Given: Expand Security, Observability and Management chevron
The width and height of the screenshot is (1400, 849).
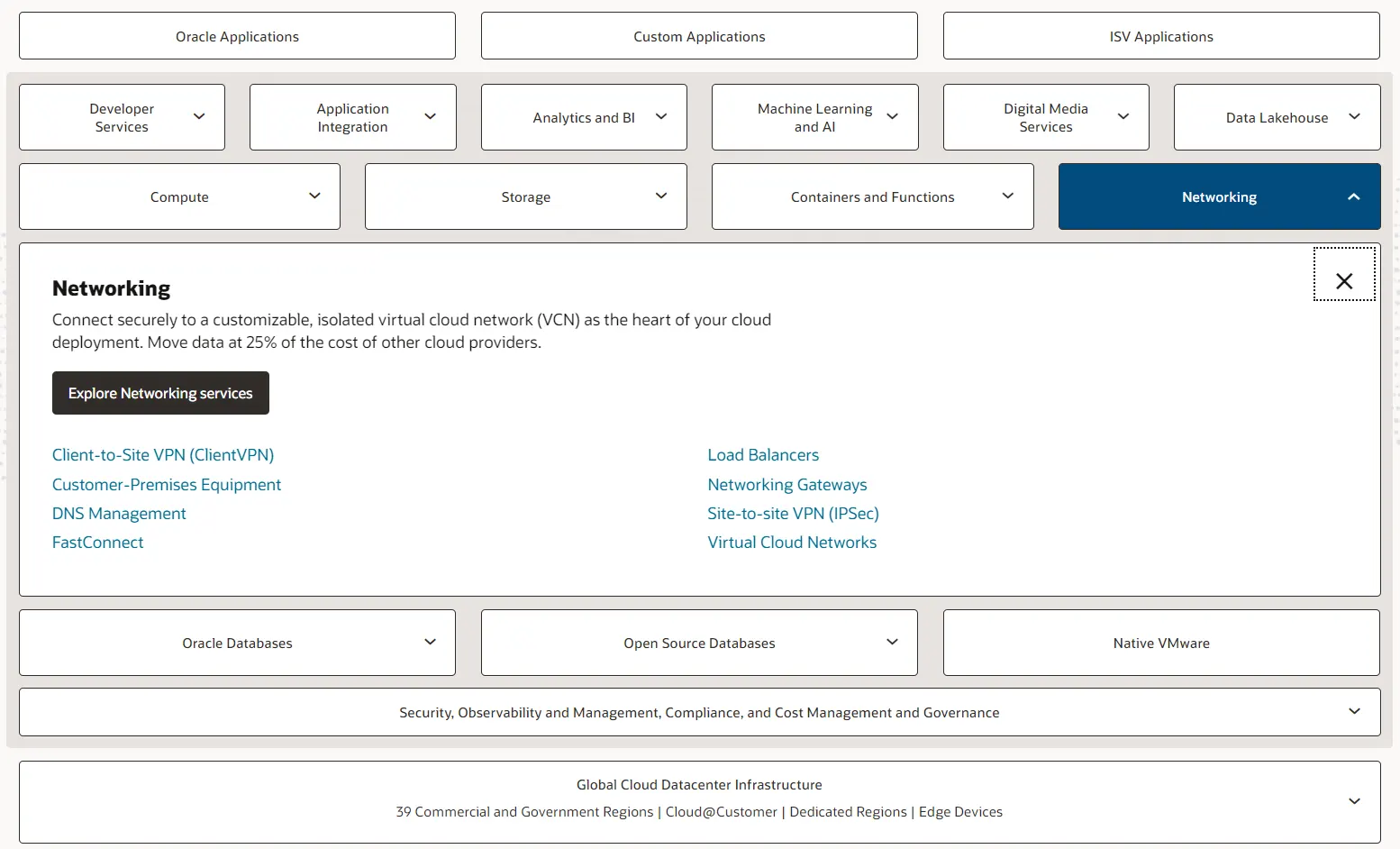Looking at the screenshot, I should tap(1353, 711).
